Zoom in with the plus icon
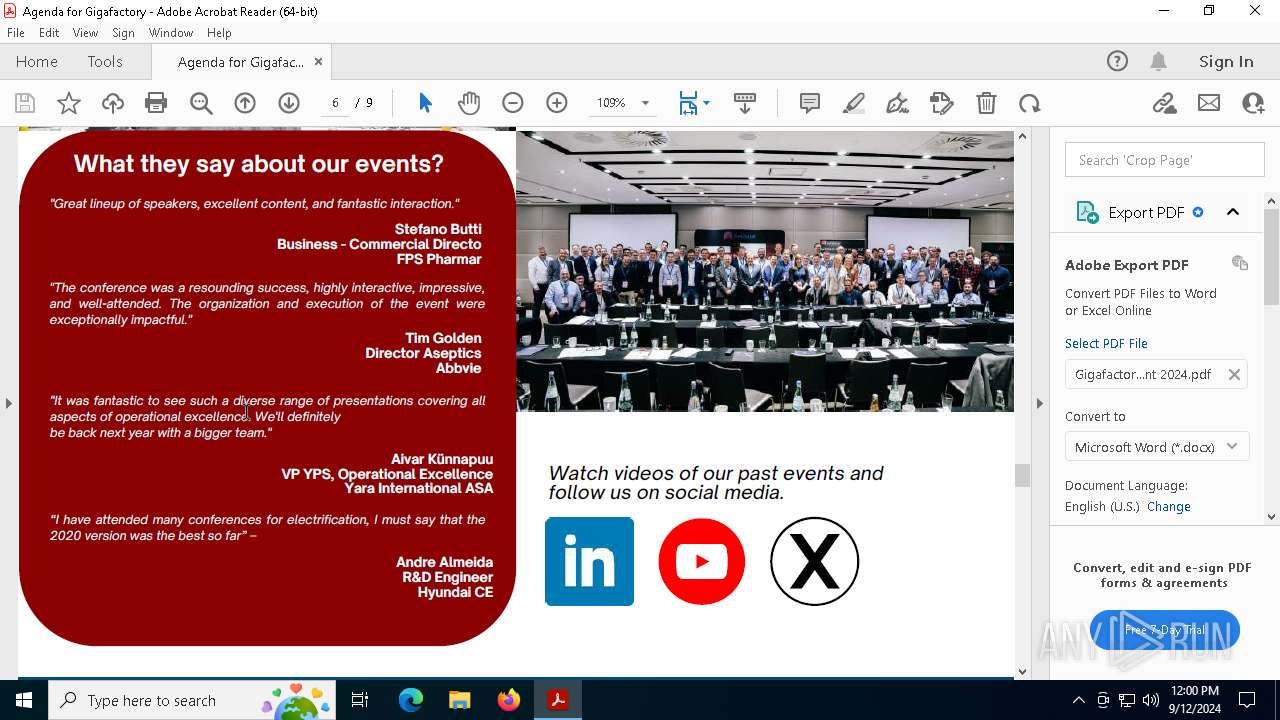The height and width of the screenshot is (720, 1280). pos(557,103)
